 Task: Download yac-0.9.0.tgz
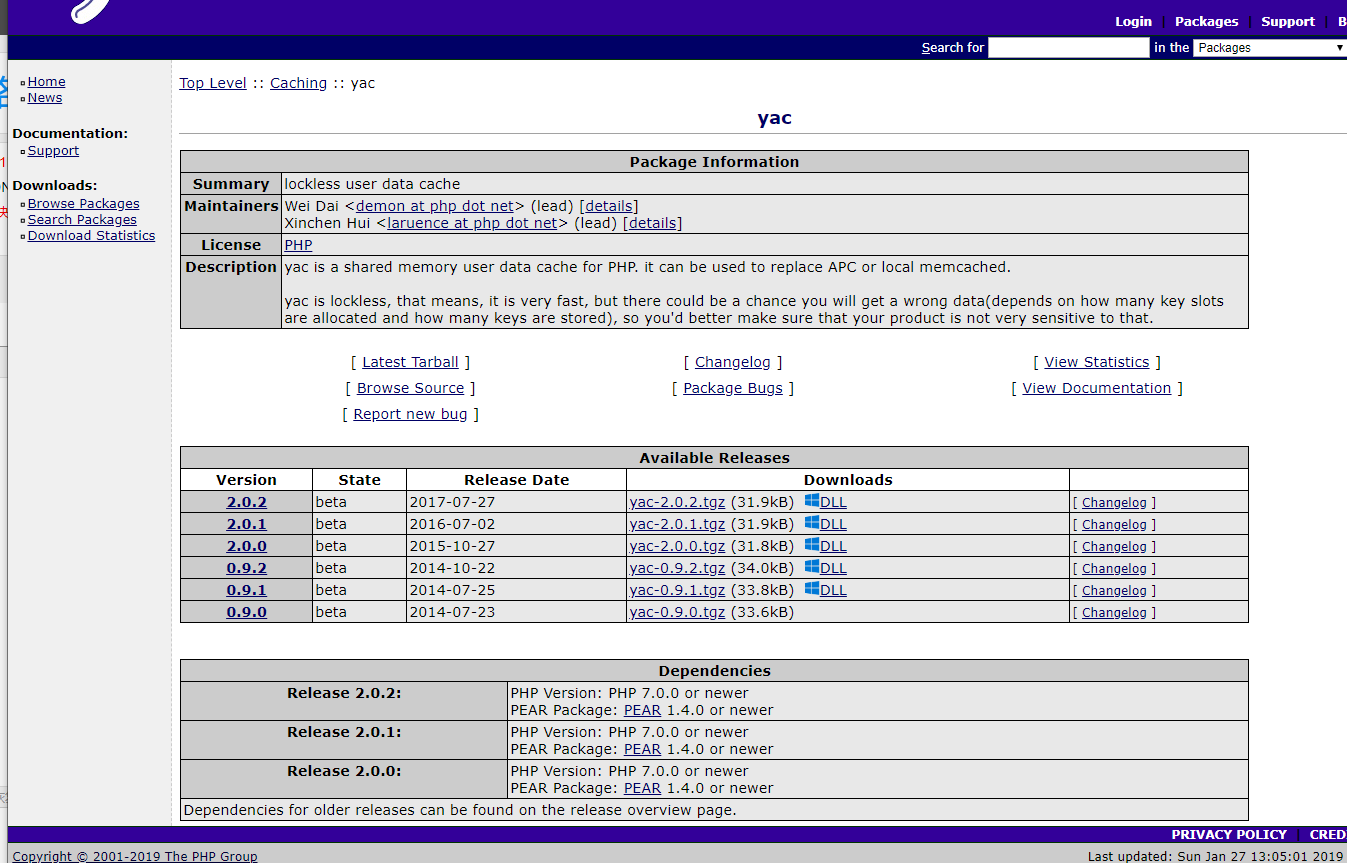677,612
